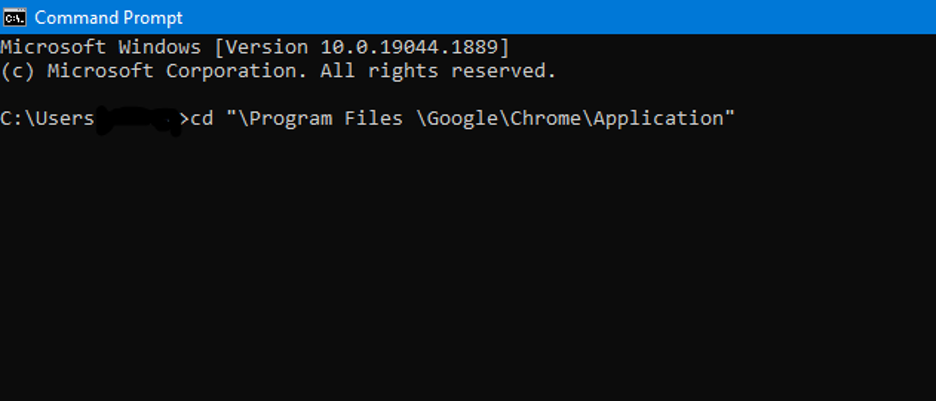Click Application in the typed path
This screenshot has width=936, height=402.
point(658,119)
